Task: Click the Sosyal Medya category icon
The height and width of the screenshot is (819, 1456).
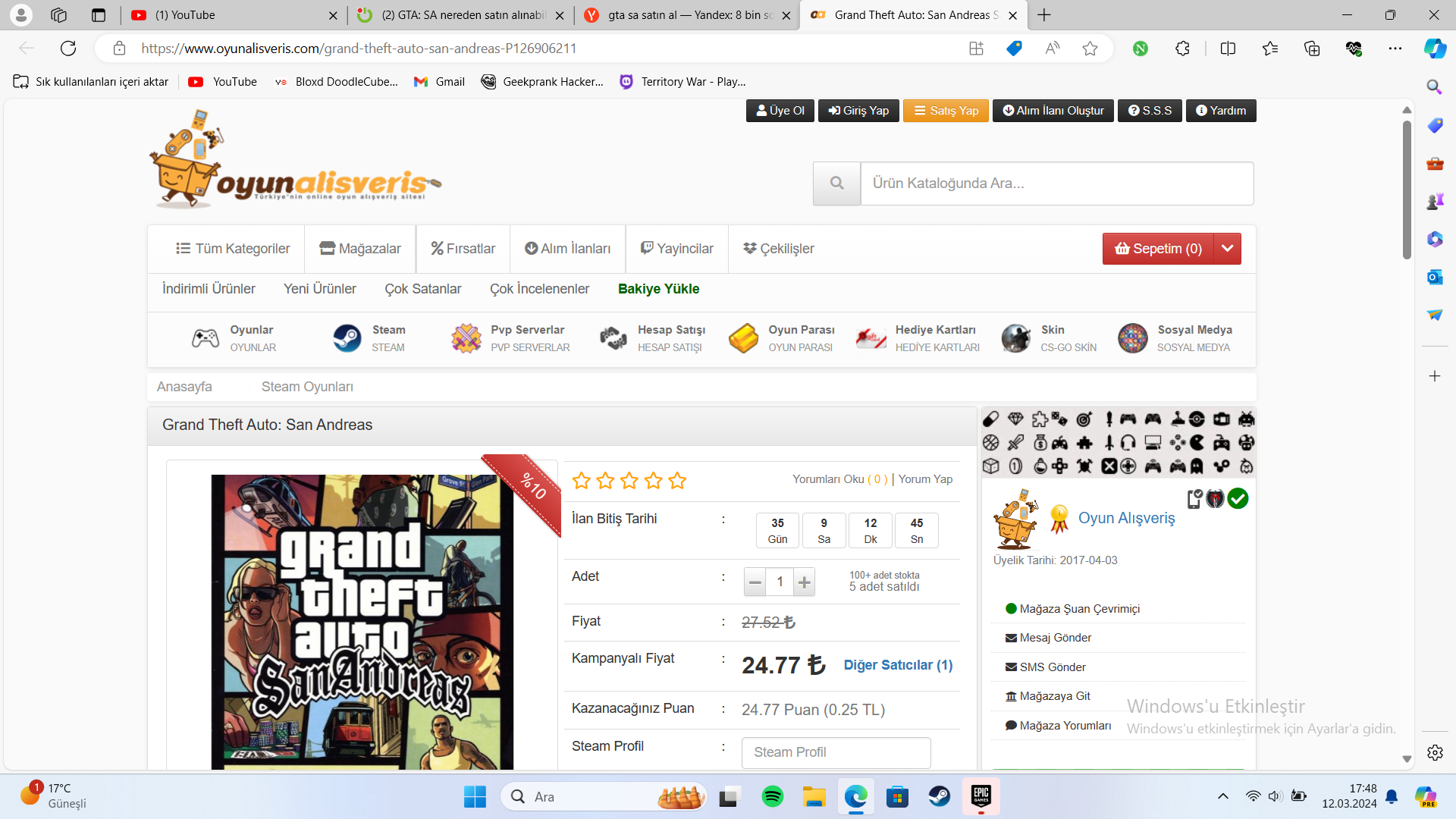Action: 1132,338
